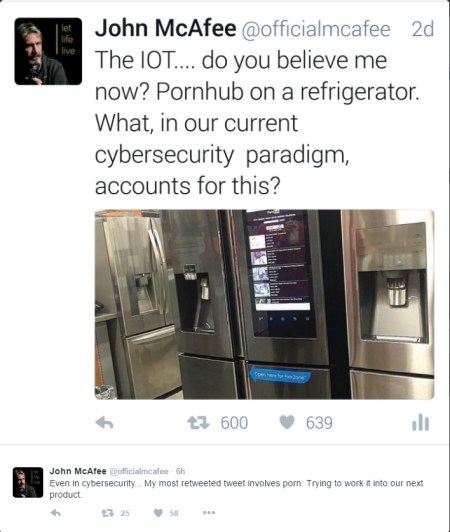The height and width of the screenshot is (532, 450).
Task: Retweet the tweet with 25 retweets
Action: pos(108,513)
